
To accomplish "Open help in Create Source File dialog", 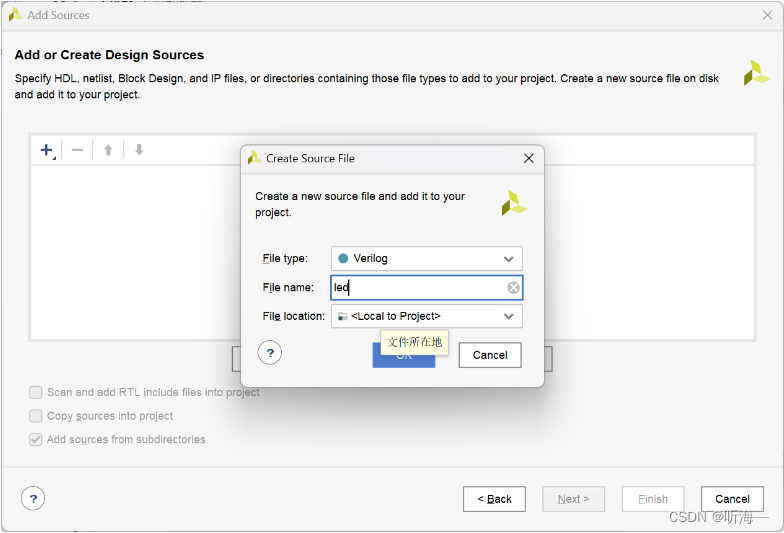I will click(270, 353).
